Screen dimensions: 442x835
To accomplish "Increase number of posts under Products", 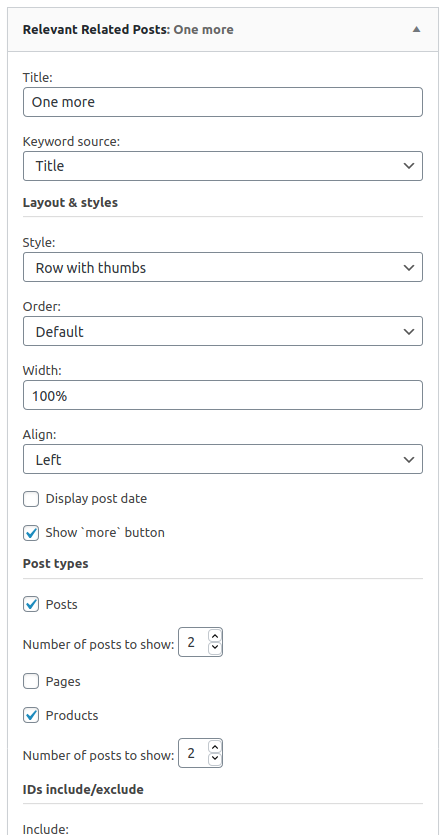I will (x=215, y=747).
